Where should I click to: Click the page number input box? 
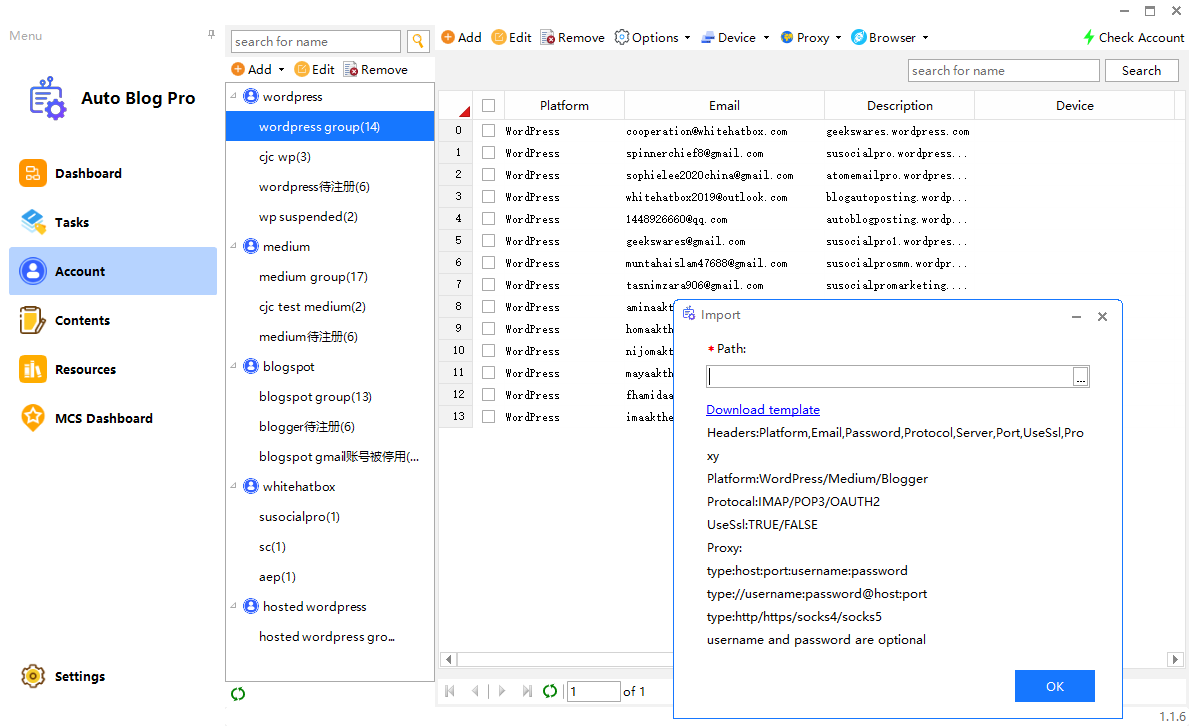593,691
